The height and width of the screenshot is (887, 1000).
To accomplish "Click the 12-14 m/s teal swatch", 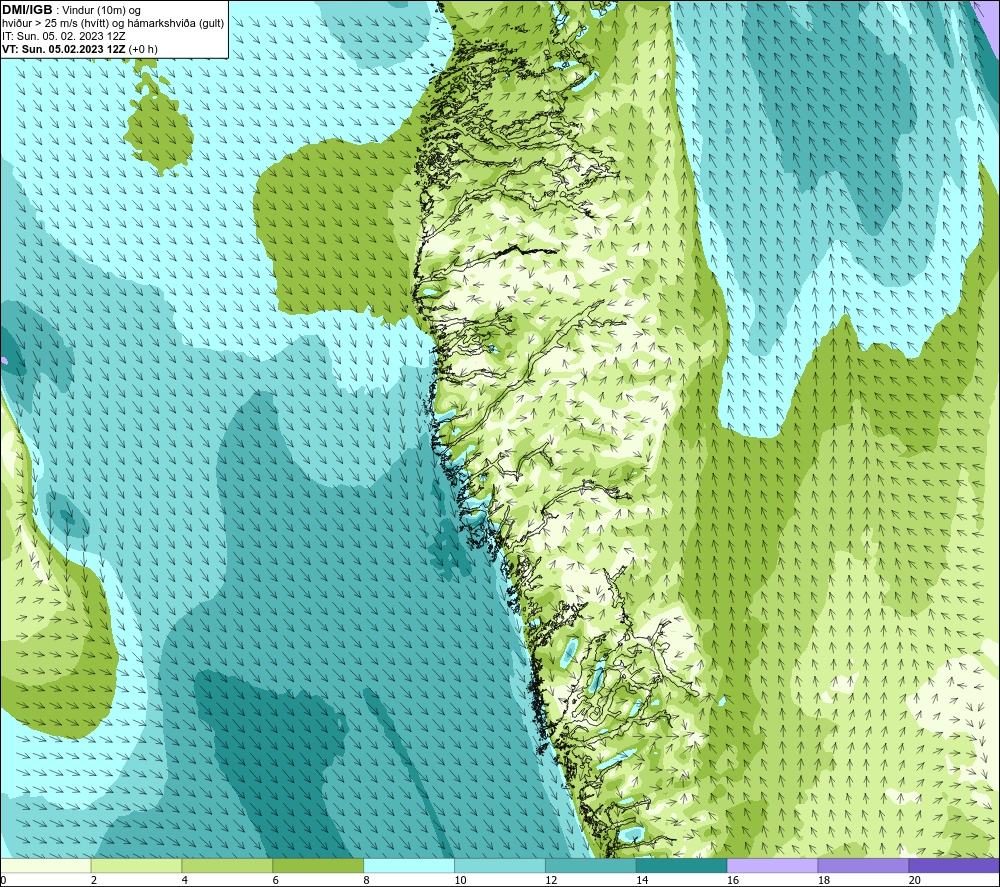I will click(591, 865).
